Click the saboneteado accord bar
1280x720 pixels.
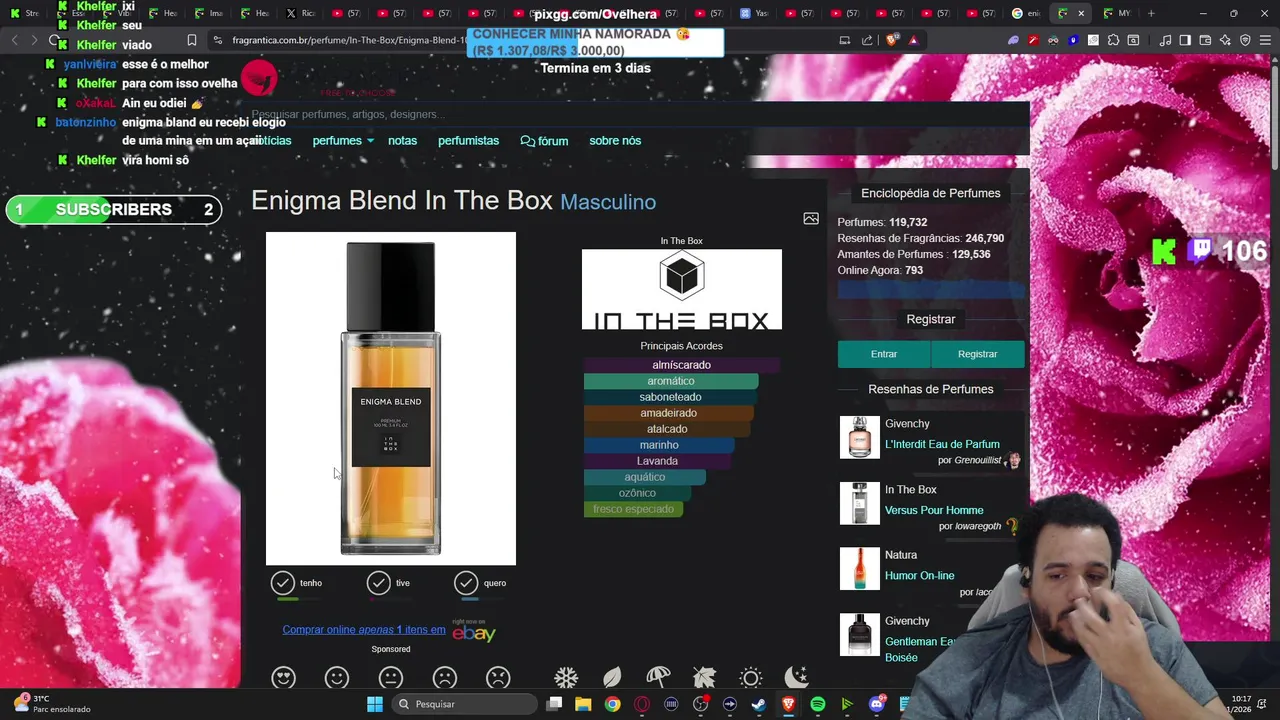point(670,397)
